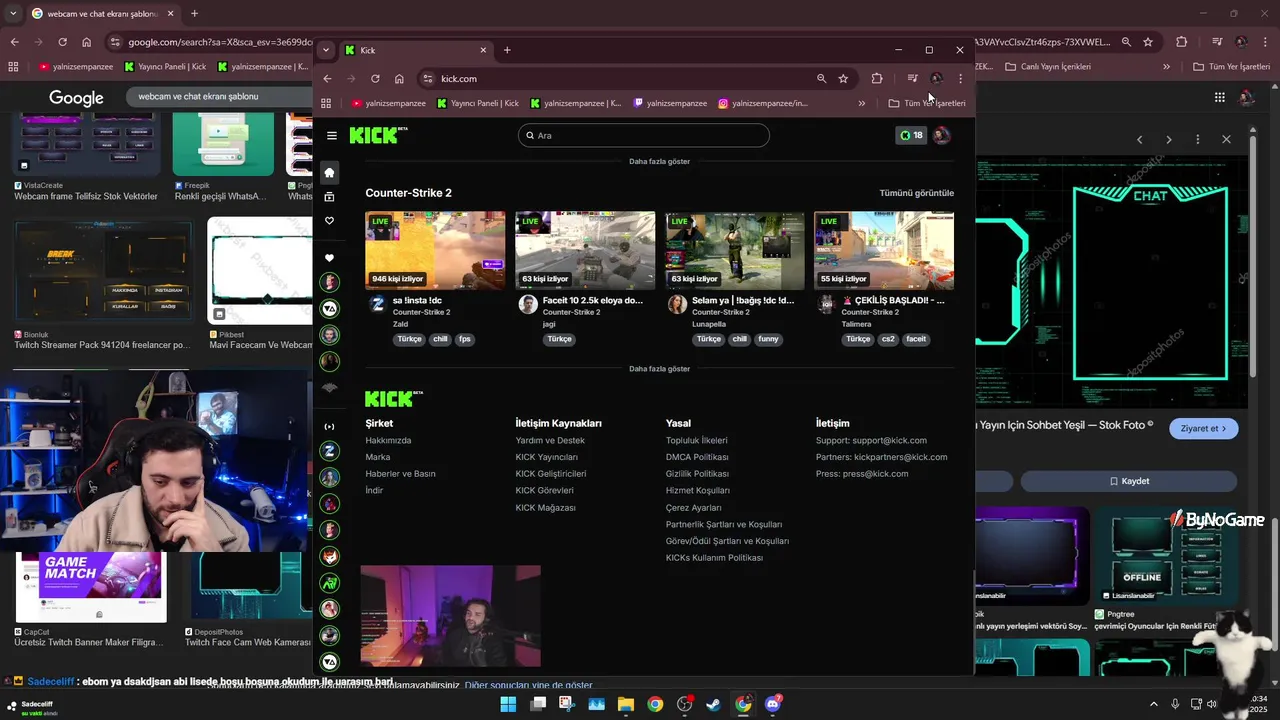Image resolution: width=1280 pixels, height=720 pixels.
Task: Click KICK Mağazası footer link
Action: [545, 508]
